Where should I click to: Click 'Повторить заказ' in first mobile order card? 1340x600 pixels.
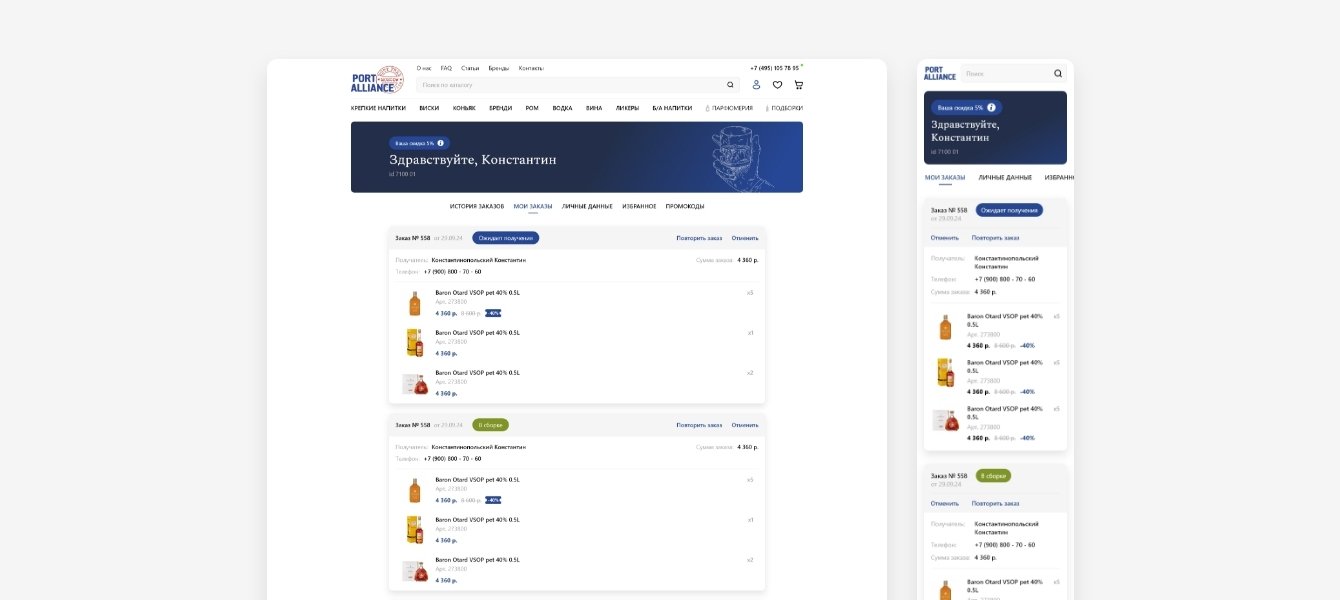995,238
